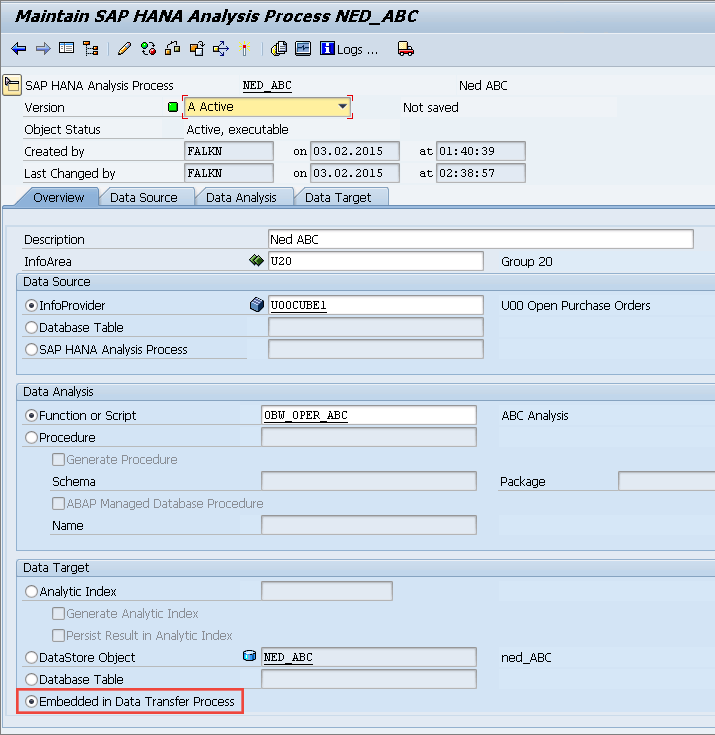Check Persist Result in Analytic Index
The width and height of the screenshot is (715, 735).
click(x=59, y=636)
